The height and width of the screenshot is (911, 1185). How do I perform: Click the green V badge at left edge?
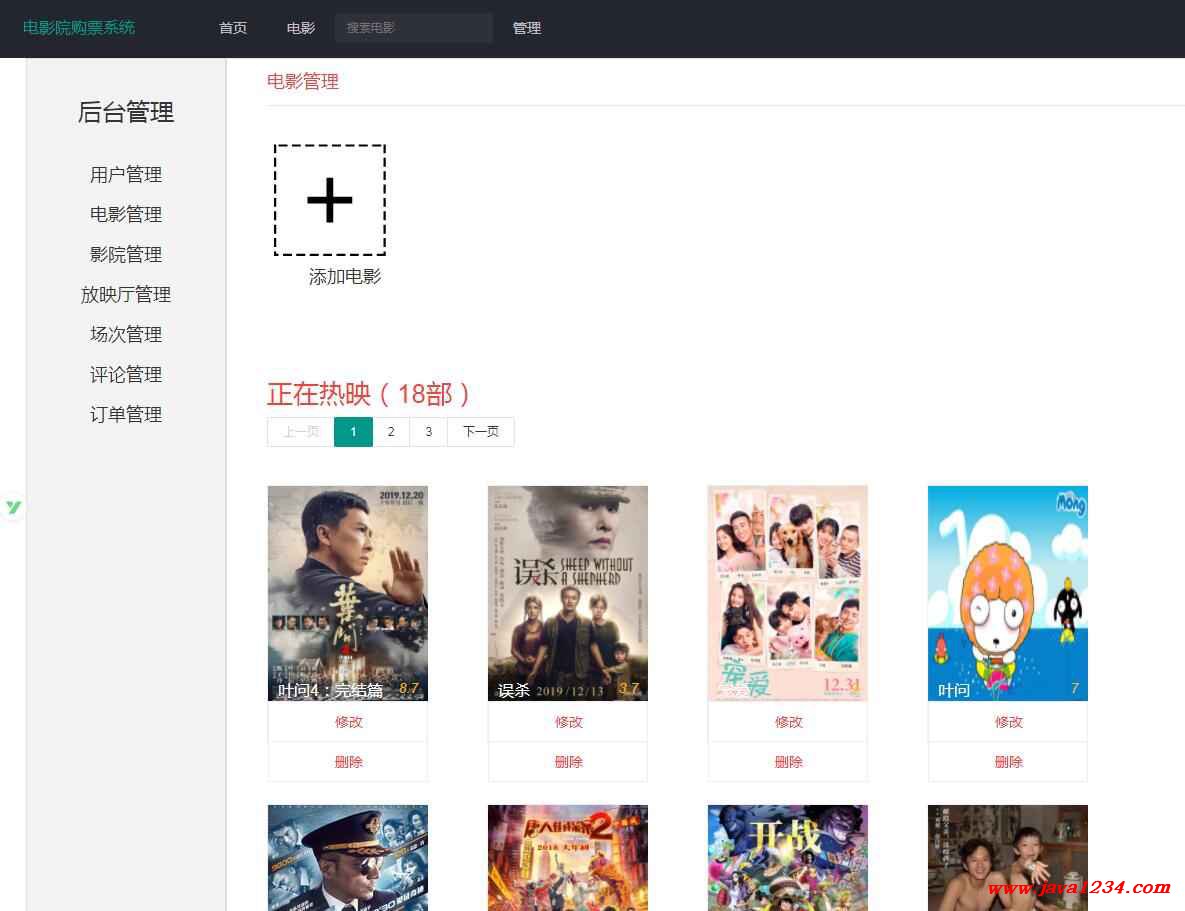[x=14, y=507]
